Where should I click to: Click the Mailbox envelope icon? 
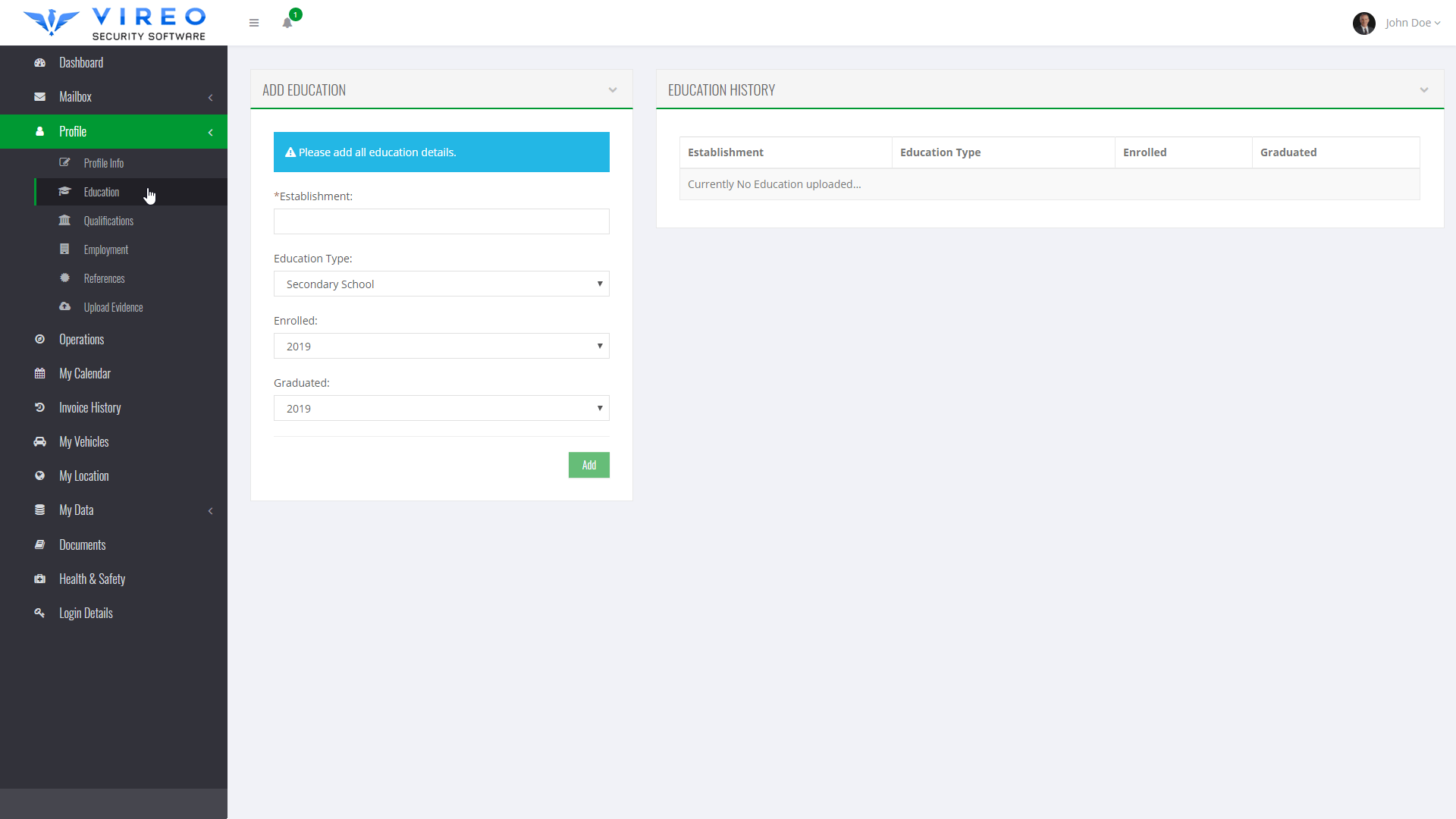click(39, 96)
